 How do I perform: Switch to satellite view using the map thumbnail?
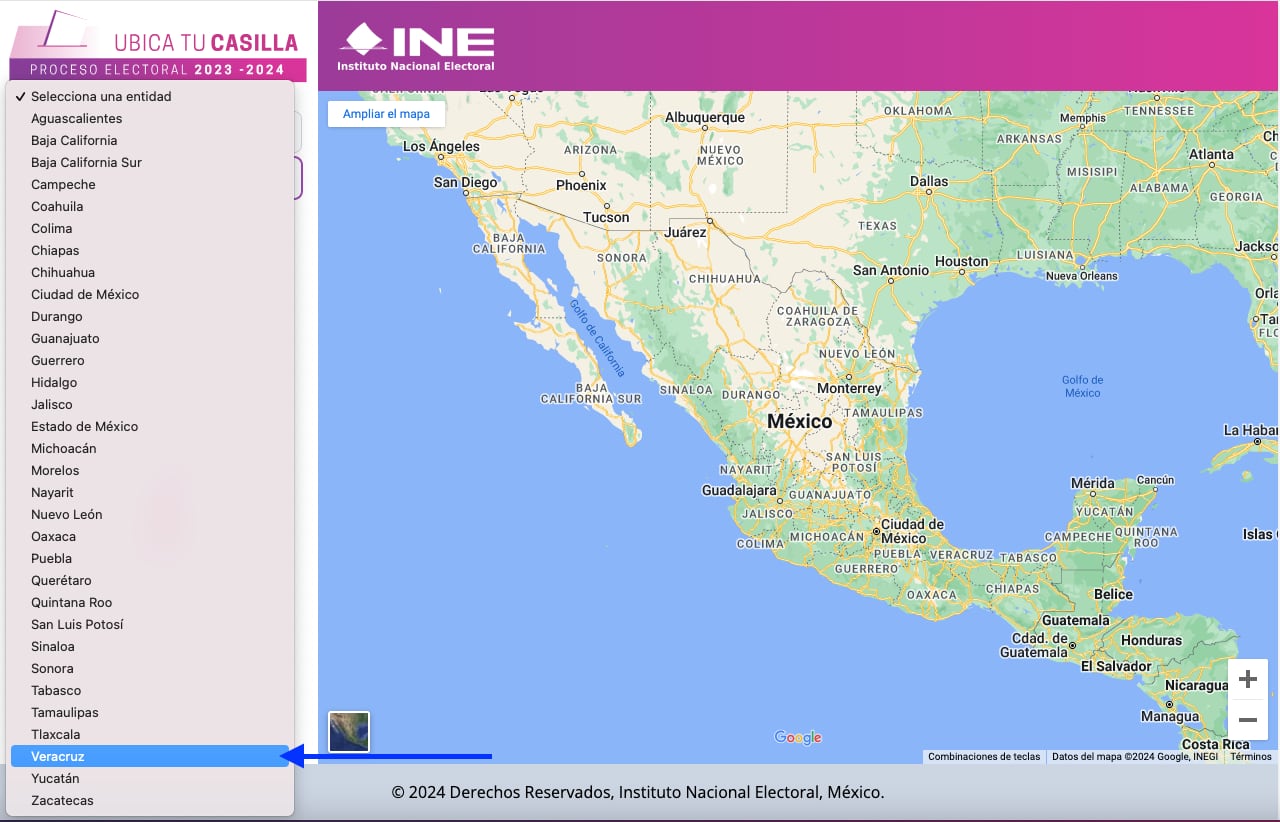coord(347,731)
